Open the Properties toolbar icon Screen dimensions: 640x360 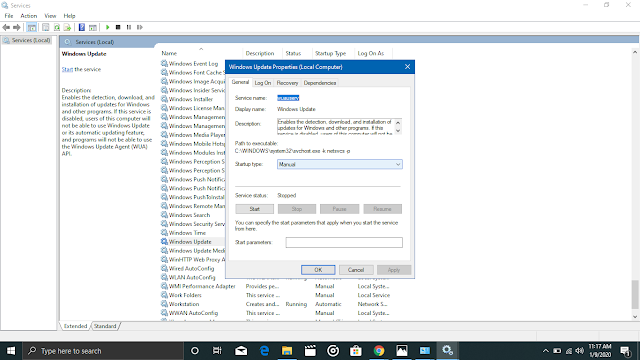pos(46,27)
